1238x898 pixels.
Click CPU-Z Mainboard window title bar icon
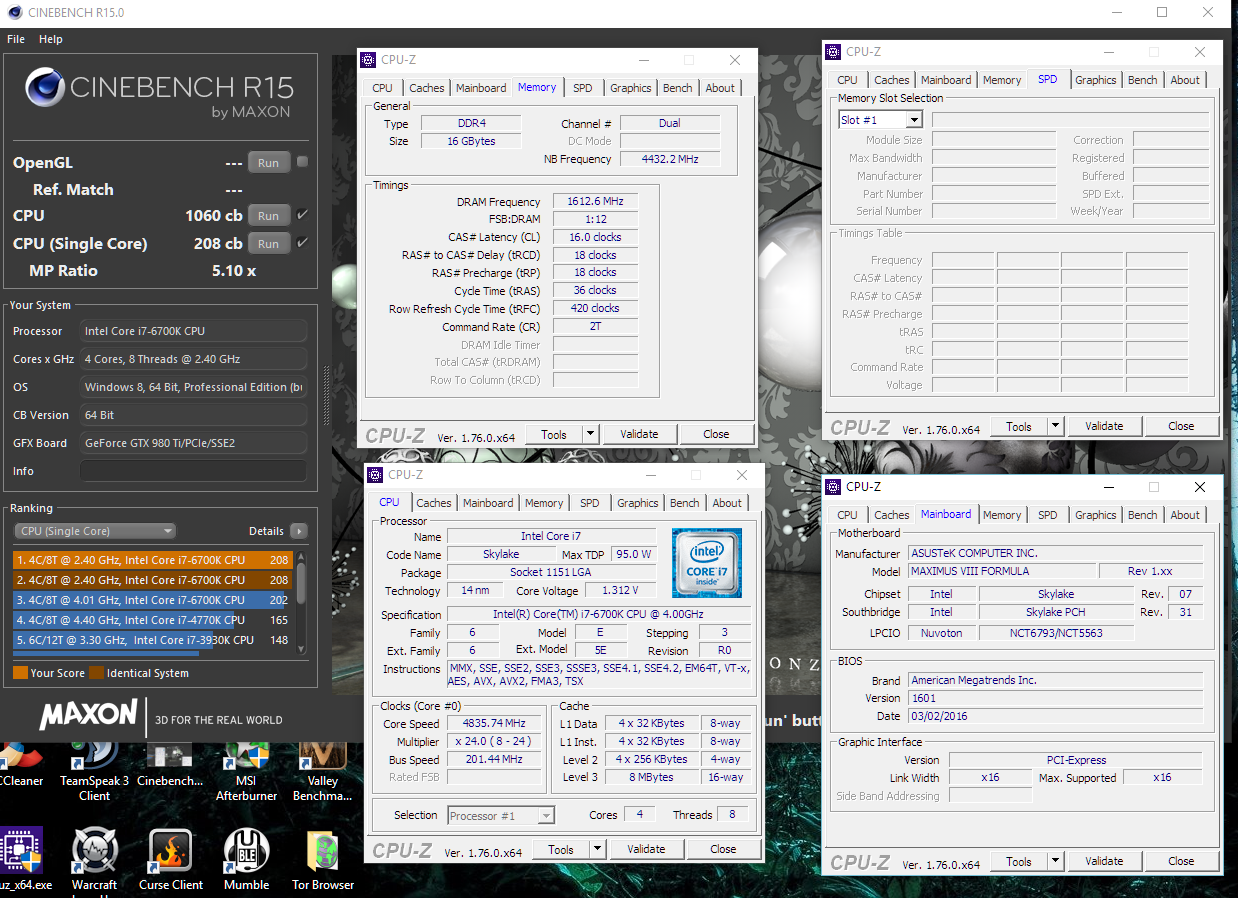[x=834, y=487]
